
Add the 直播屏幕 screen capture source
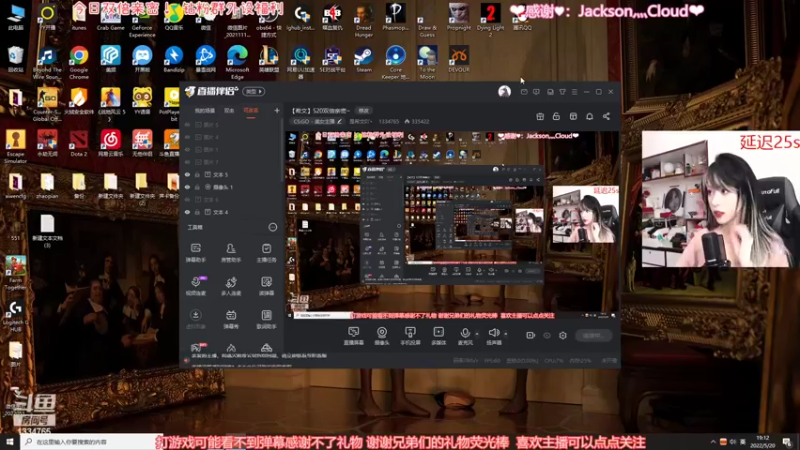coord(354,336)
